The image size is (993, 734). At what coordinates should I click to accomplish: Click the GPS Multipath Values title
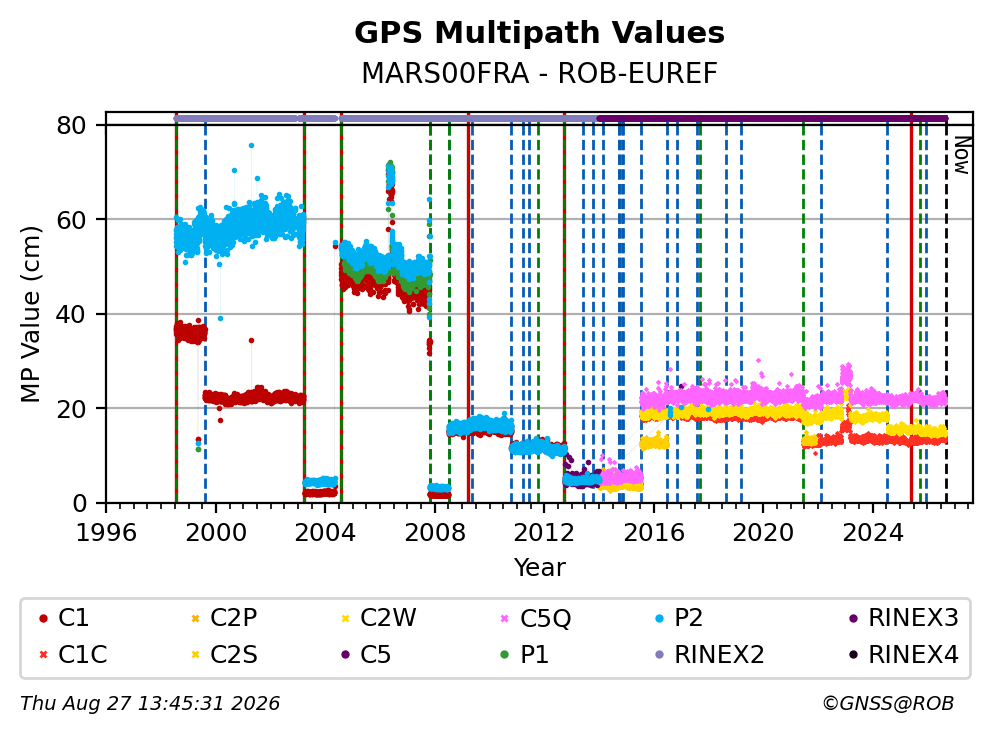539,33
